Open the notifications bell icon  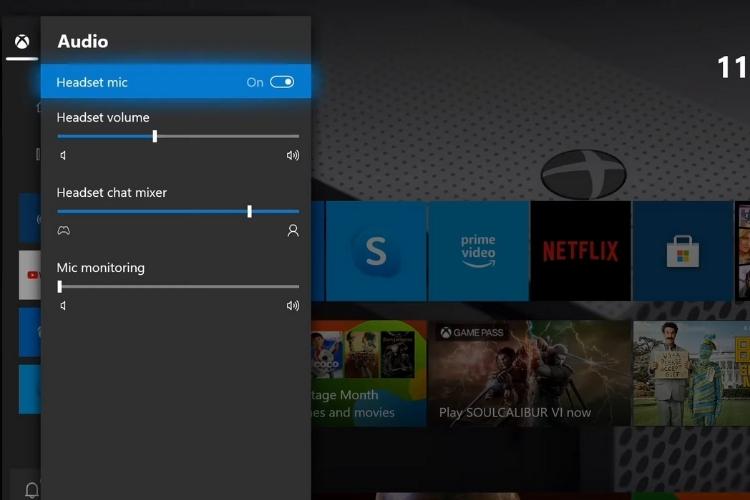pyautogui.click(x=32, y=490)
